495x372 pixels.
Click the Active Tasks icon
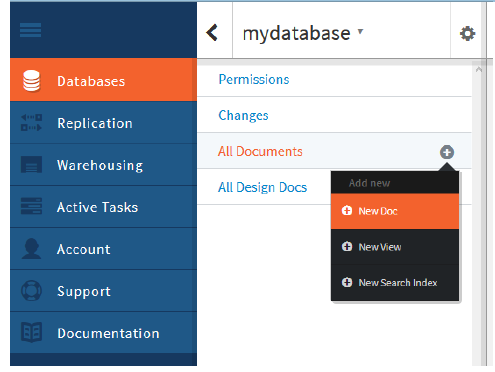(x=31, y=206)
